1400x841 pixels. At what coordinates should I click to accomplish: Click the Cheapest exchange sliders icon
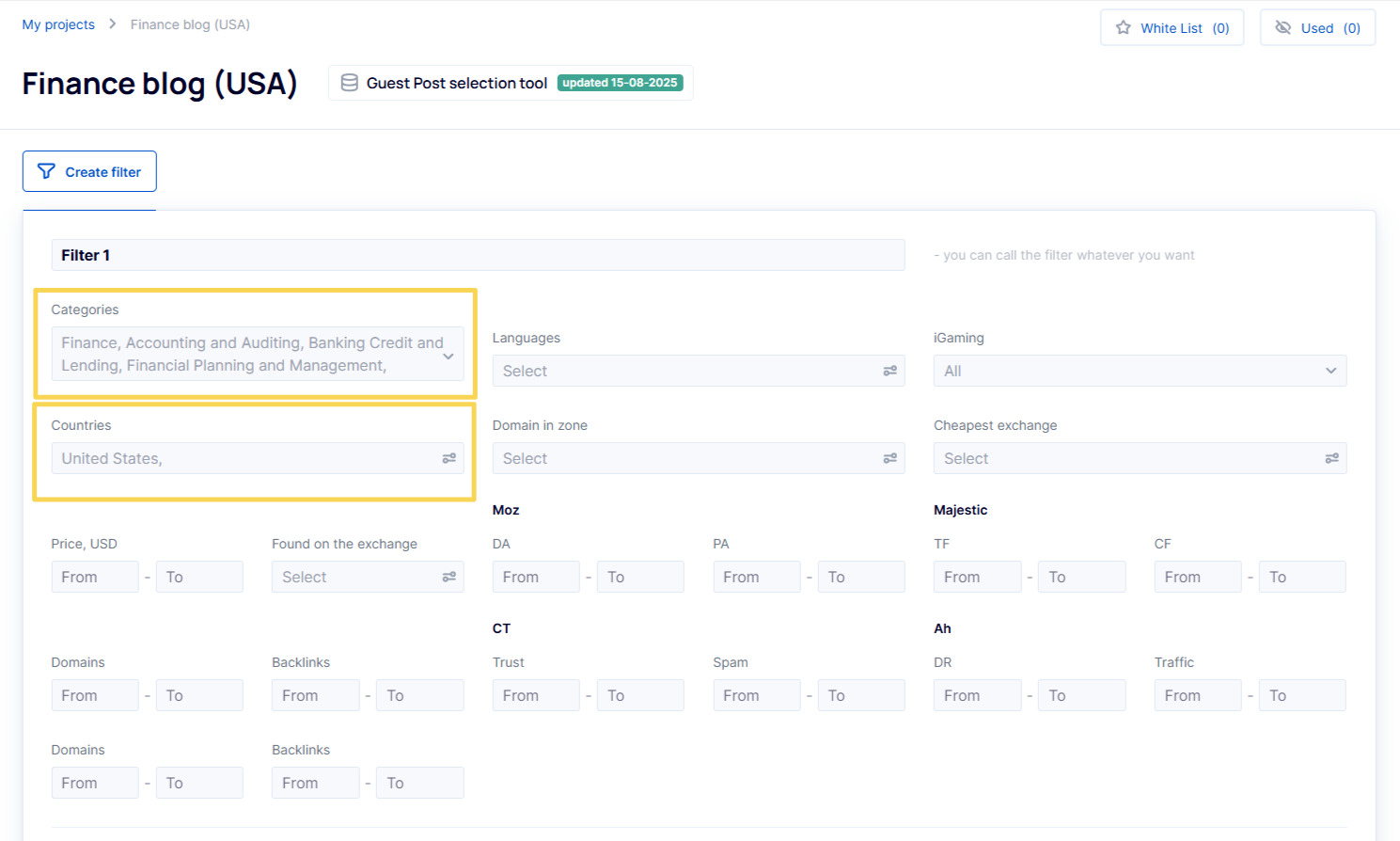tap(1331, 458)
